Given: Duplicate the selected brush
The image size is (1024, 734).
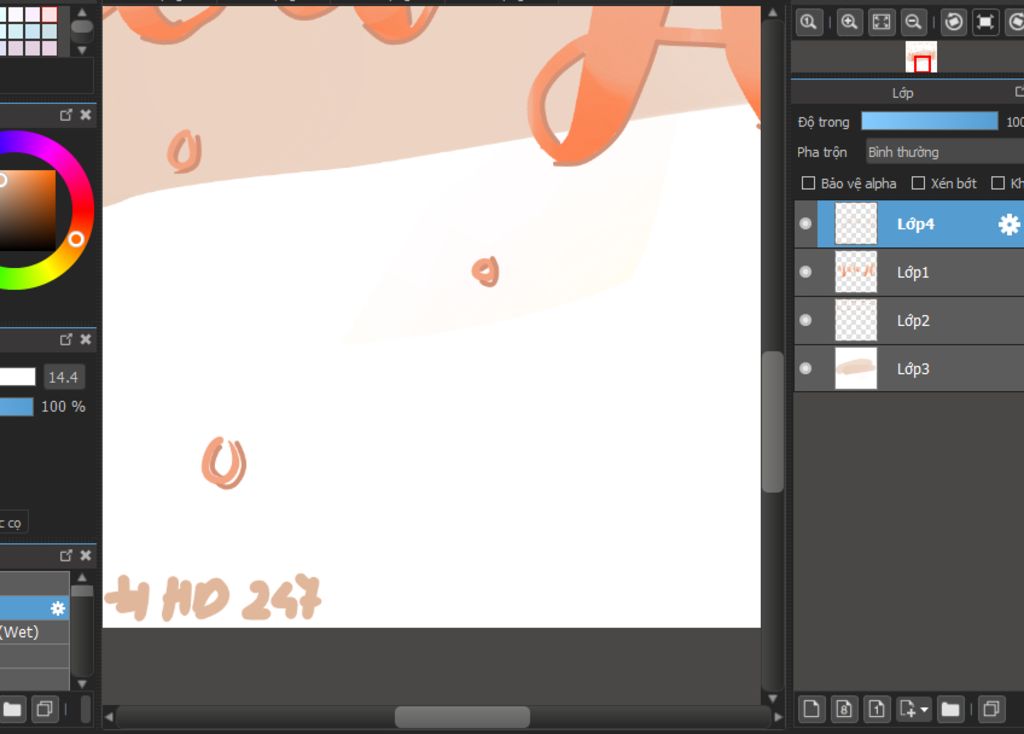Looking at the screenshot, I should tap(44, 709).
